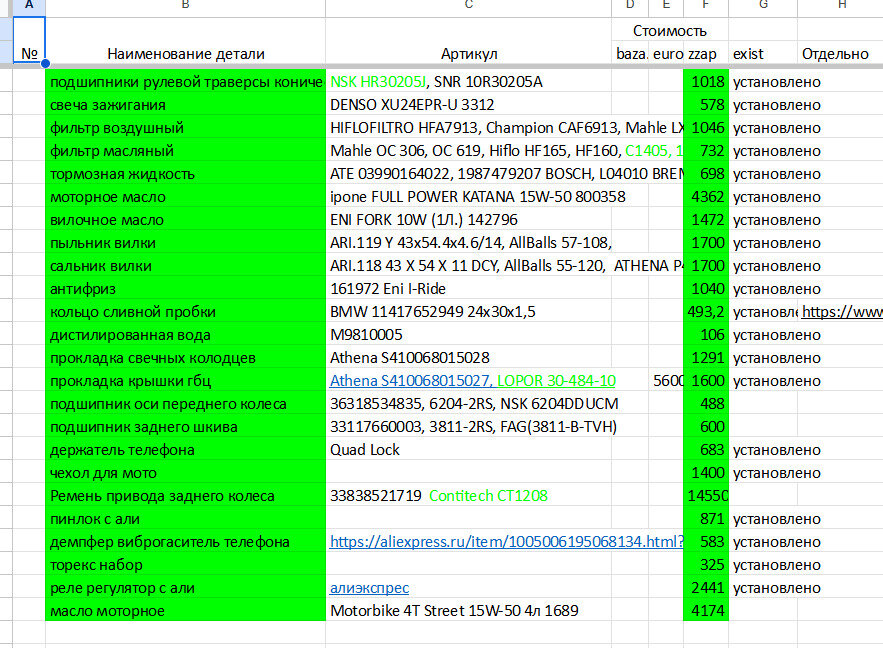This screenshot has height=648, width=883.
Task: Select cell 'моторное масло'
Action: coord(185,197)
